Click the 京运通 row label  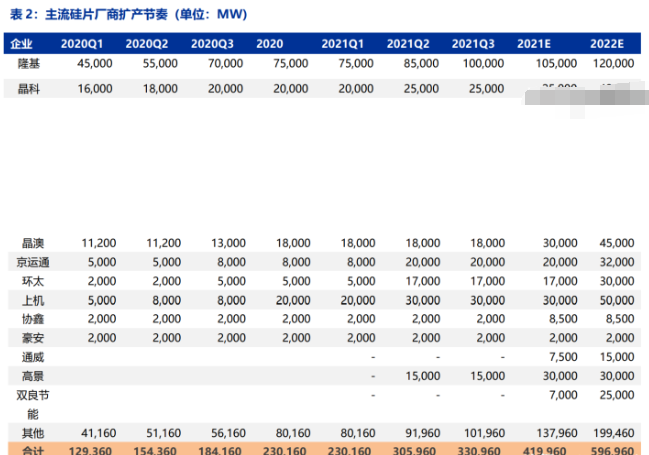tap(33, 262)
